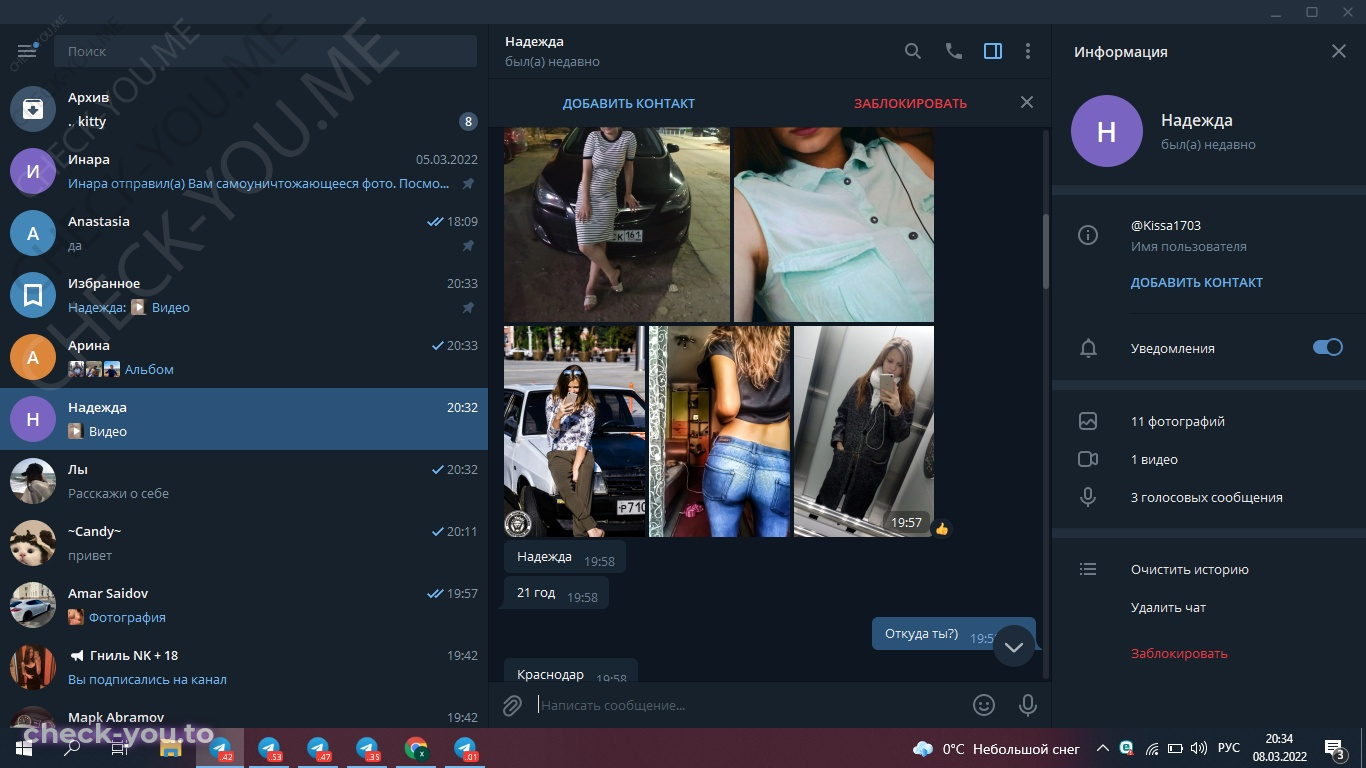
Task: Open the elevator mirror selfie photo
Action: click(864, 431)
